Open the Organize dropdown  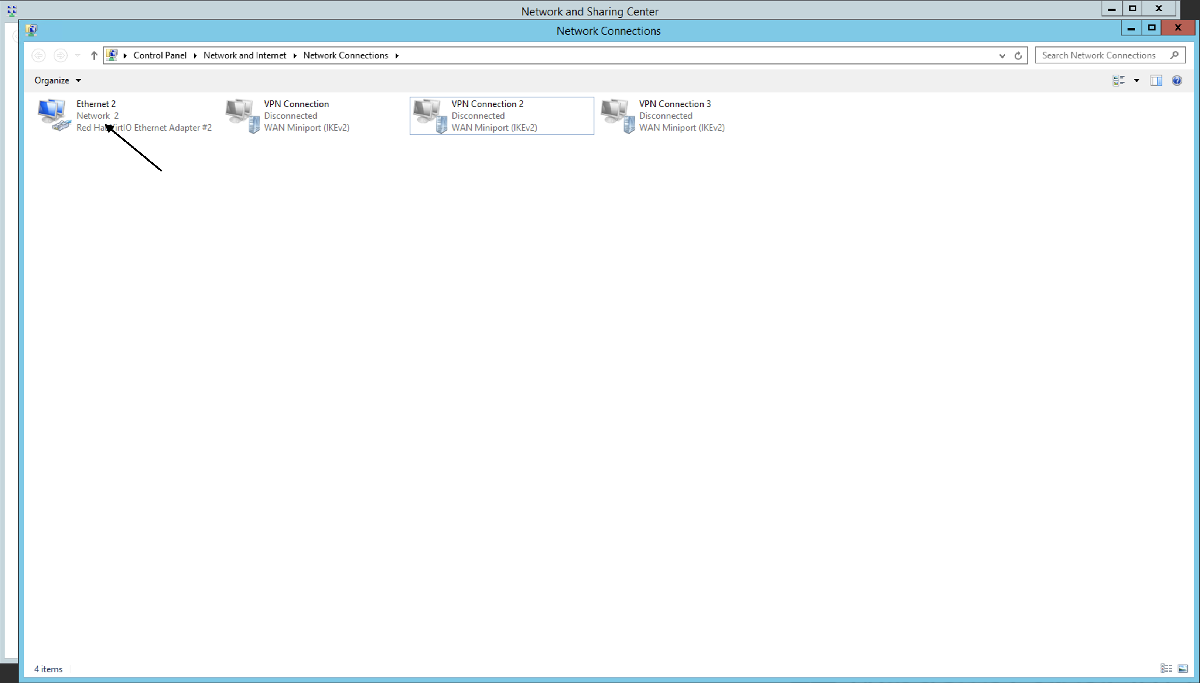tap(56, 80)
